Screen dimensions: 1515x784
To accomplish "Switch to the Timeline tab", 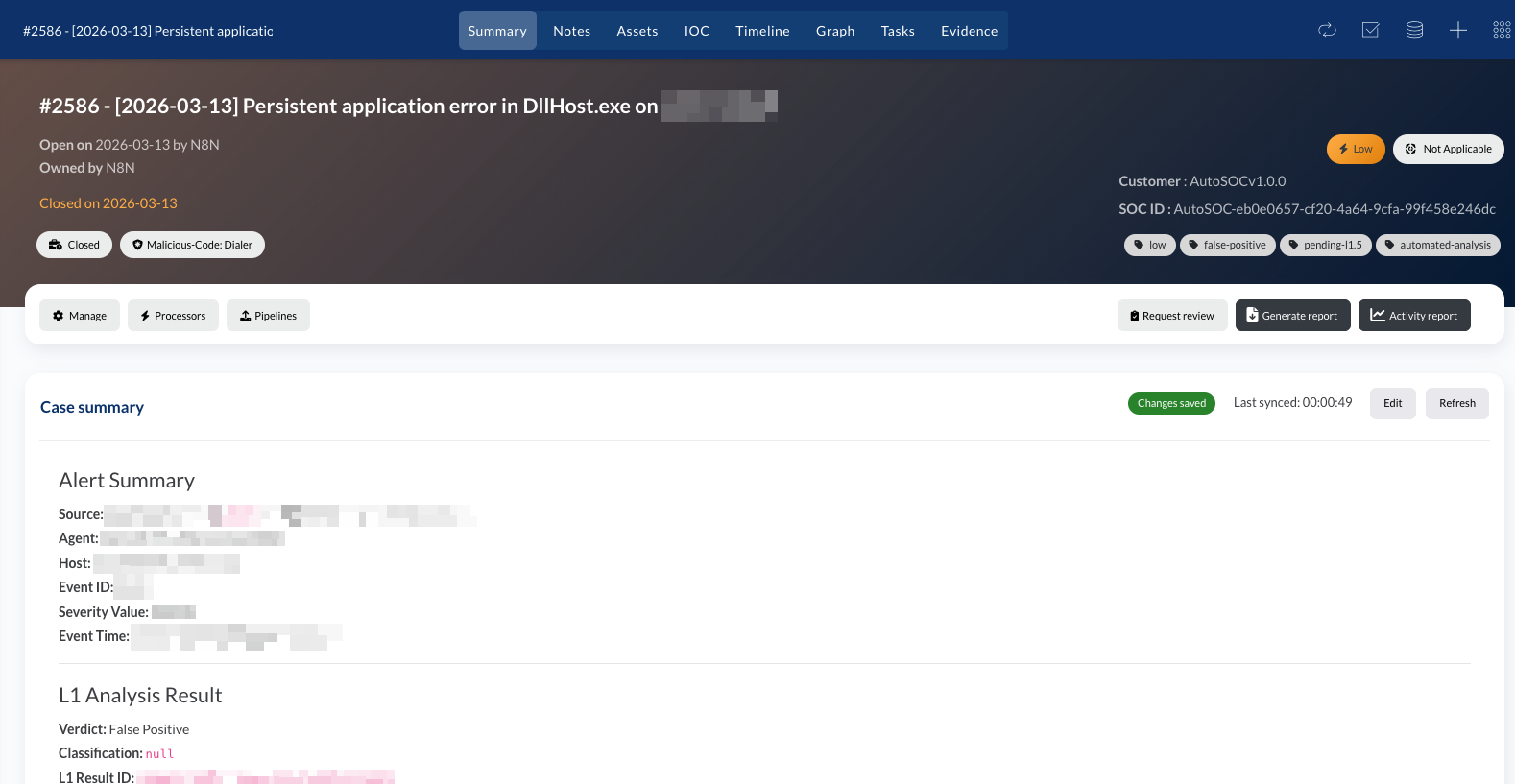I will tap(762, 31).
